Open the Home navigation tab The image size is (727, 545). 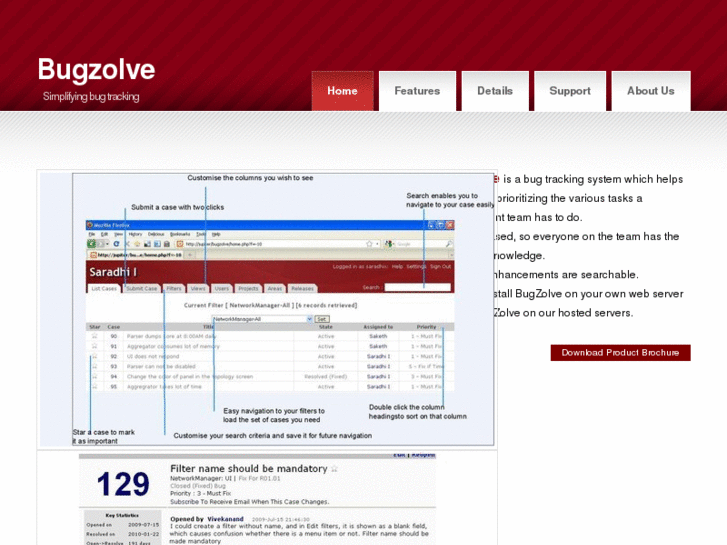tap(342, 91)
